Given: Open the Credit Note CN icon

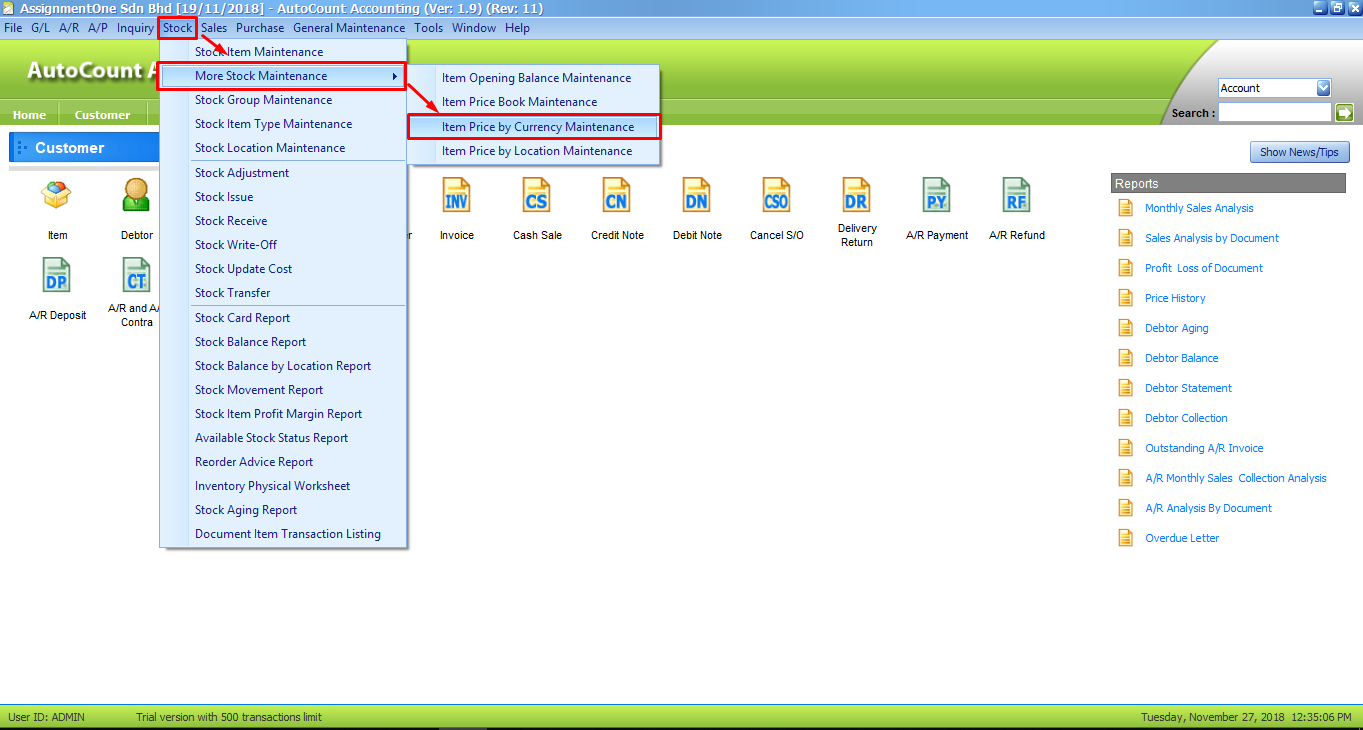Looking at the screenshot, I should coord(617,195).
